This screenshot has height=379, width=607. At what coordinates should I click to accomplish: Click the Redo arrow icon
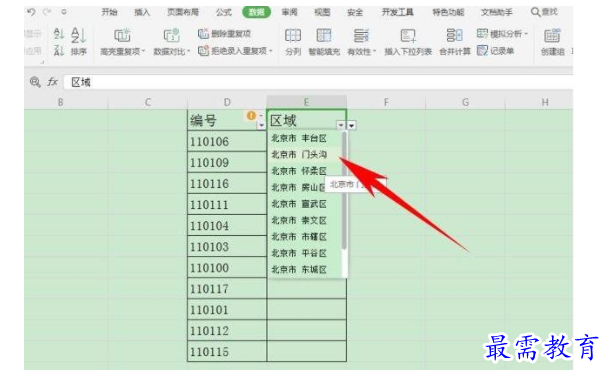tap(47, 12)
